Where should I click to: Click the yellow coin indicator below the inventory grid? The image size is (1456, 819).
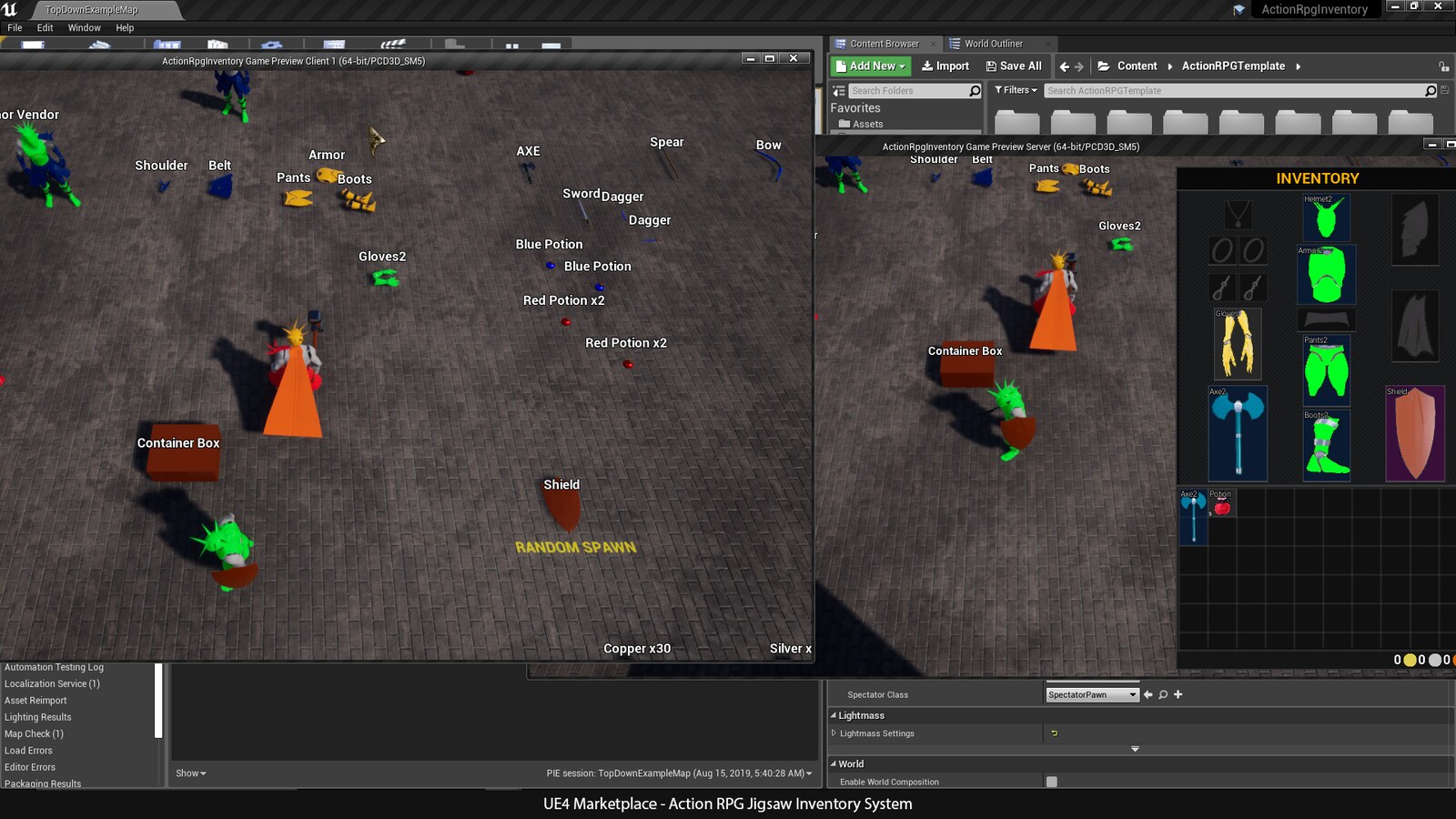tap(1410, 659)
